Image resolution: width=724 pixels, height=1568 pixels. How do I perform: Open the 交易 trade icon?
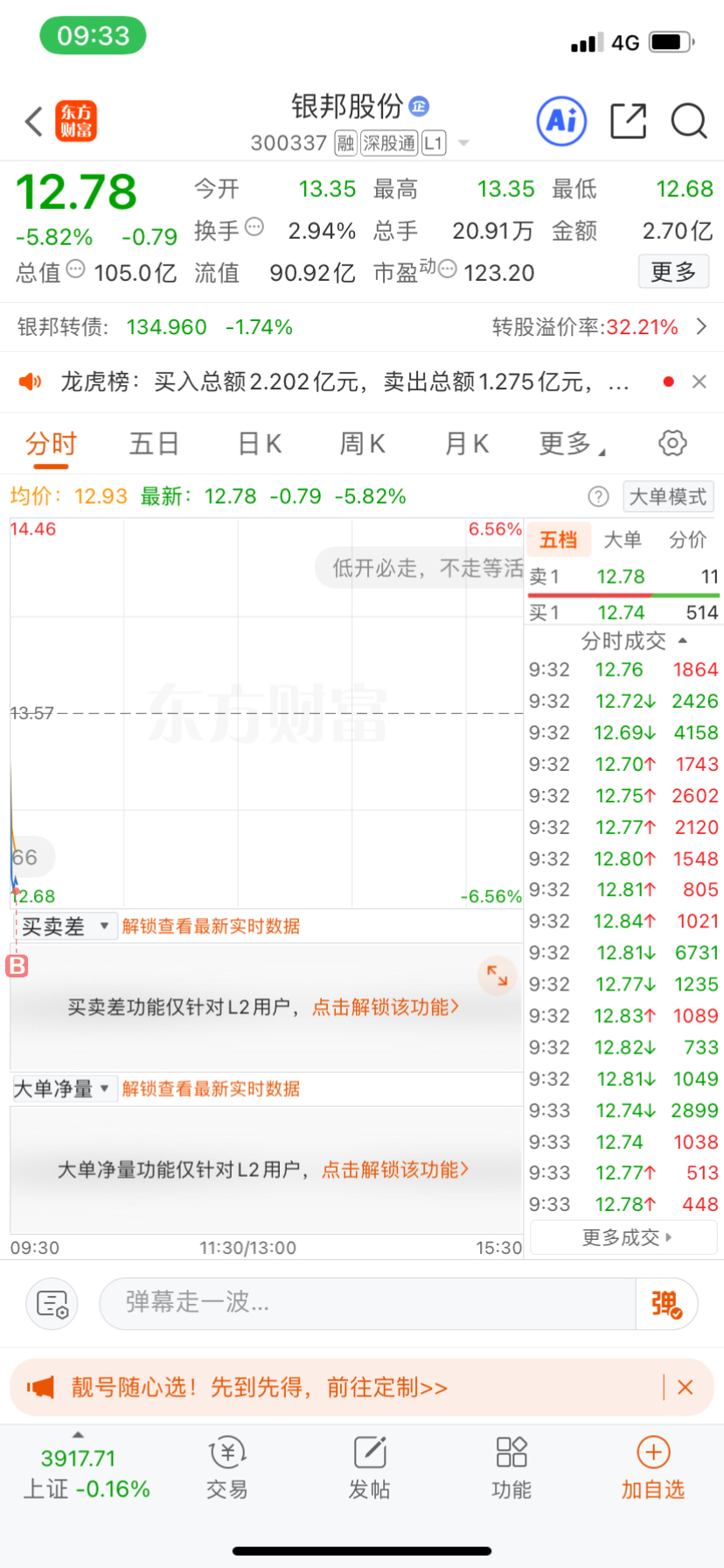[227, 1469]
